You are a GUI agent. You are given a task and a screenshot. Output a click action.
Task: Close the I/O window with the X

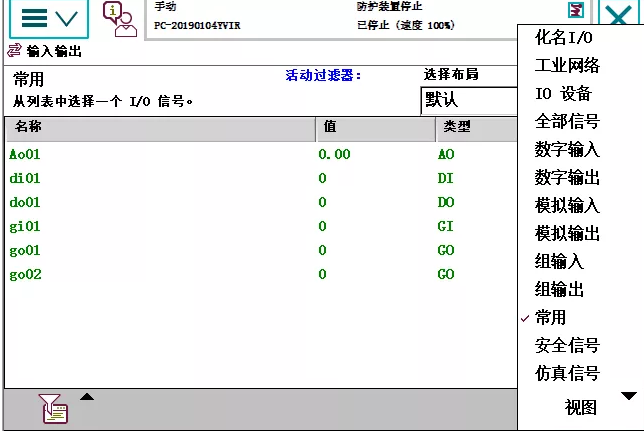619,14
